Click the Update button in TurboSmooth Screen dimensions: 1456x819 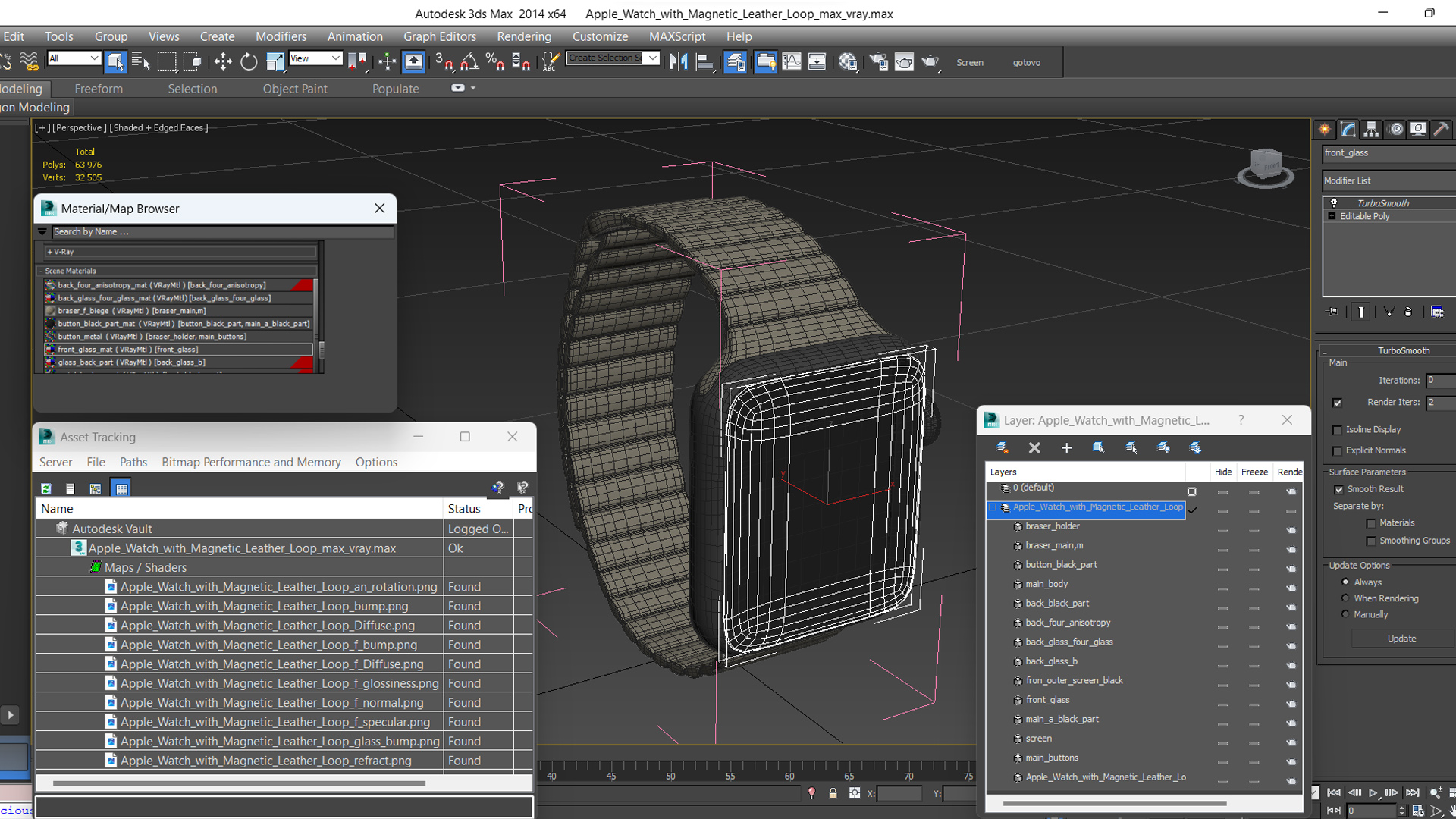click(x=1401, y=639)
